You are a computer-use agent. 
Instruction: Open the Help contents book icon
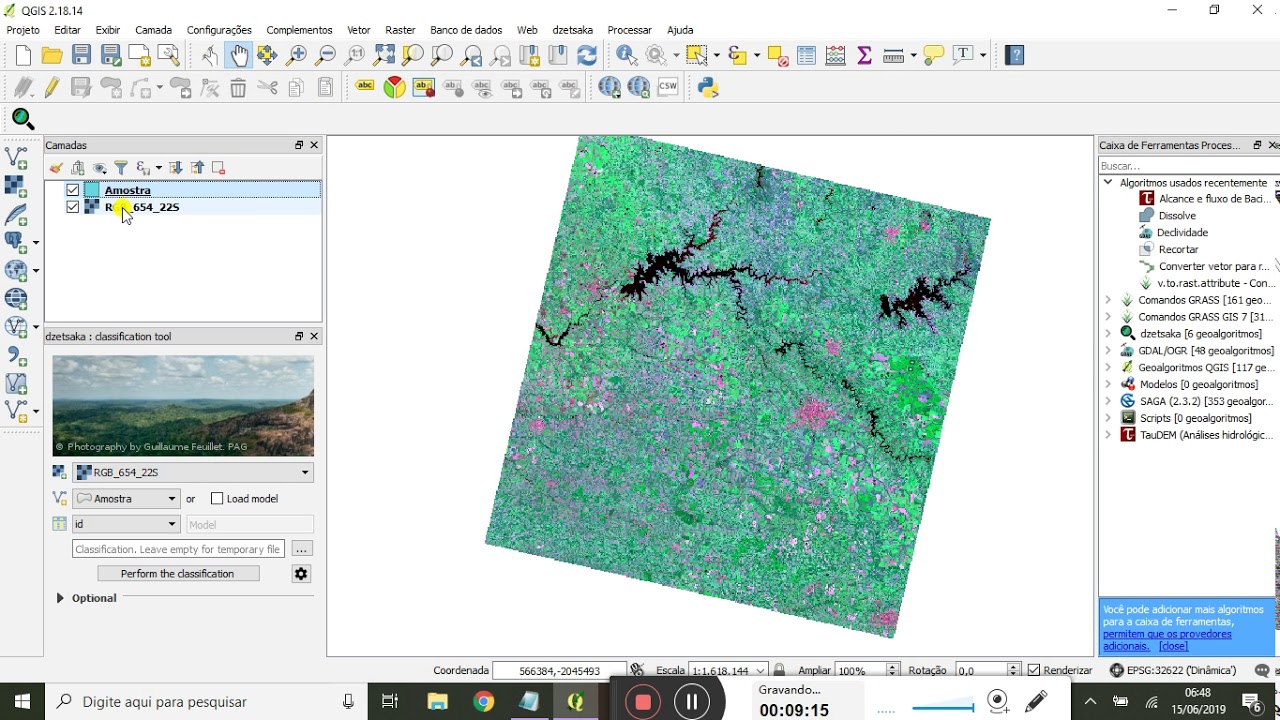tap(1015, 56)
